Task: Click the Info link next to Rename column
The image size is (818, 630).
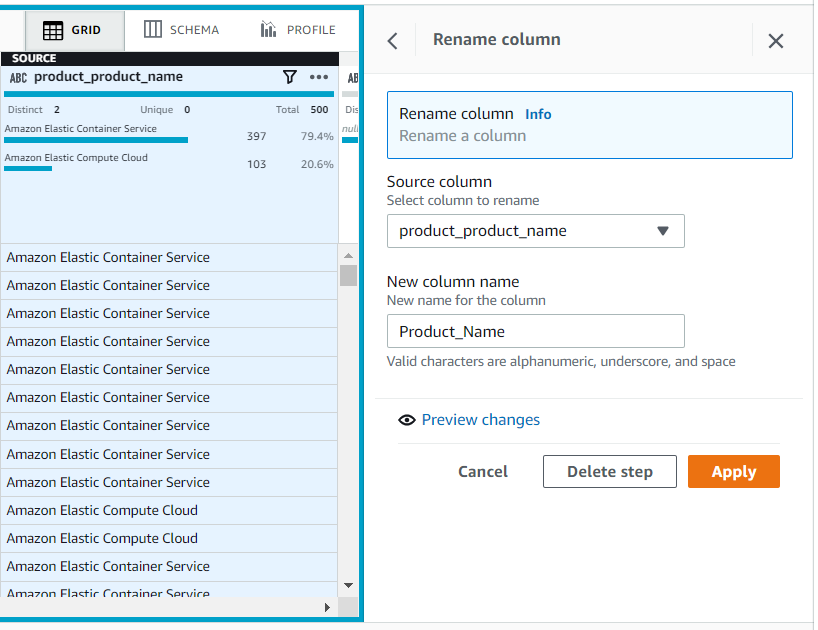Action: click(x=538, y=114)
